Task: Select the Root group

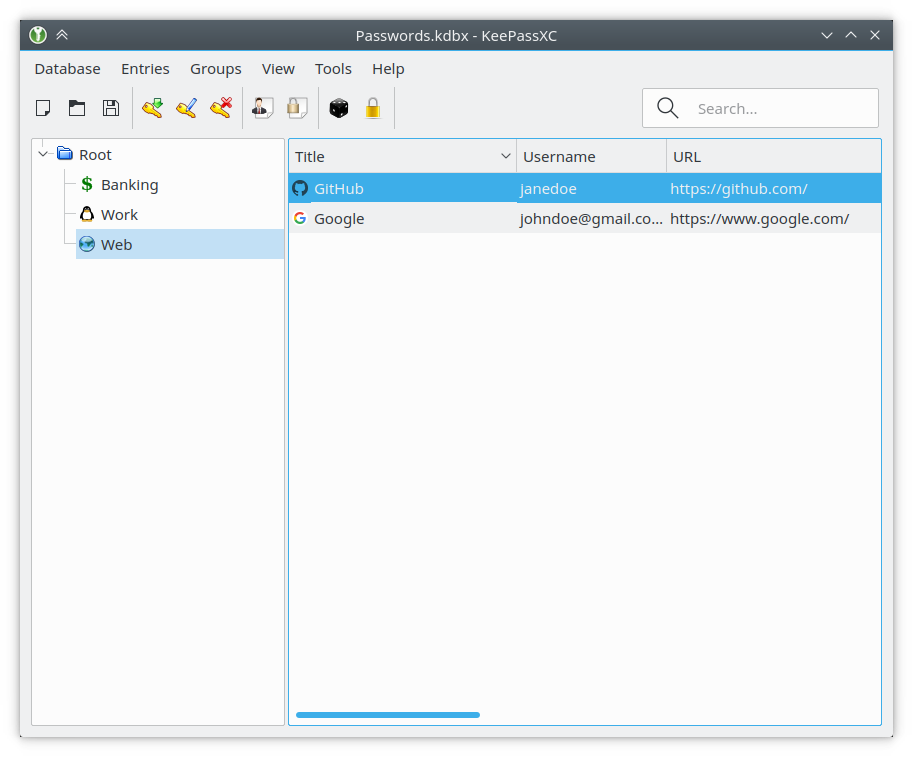Action: [x=95, y=155]
